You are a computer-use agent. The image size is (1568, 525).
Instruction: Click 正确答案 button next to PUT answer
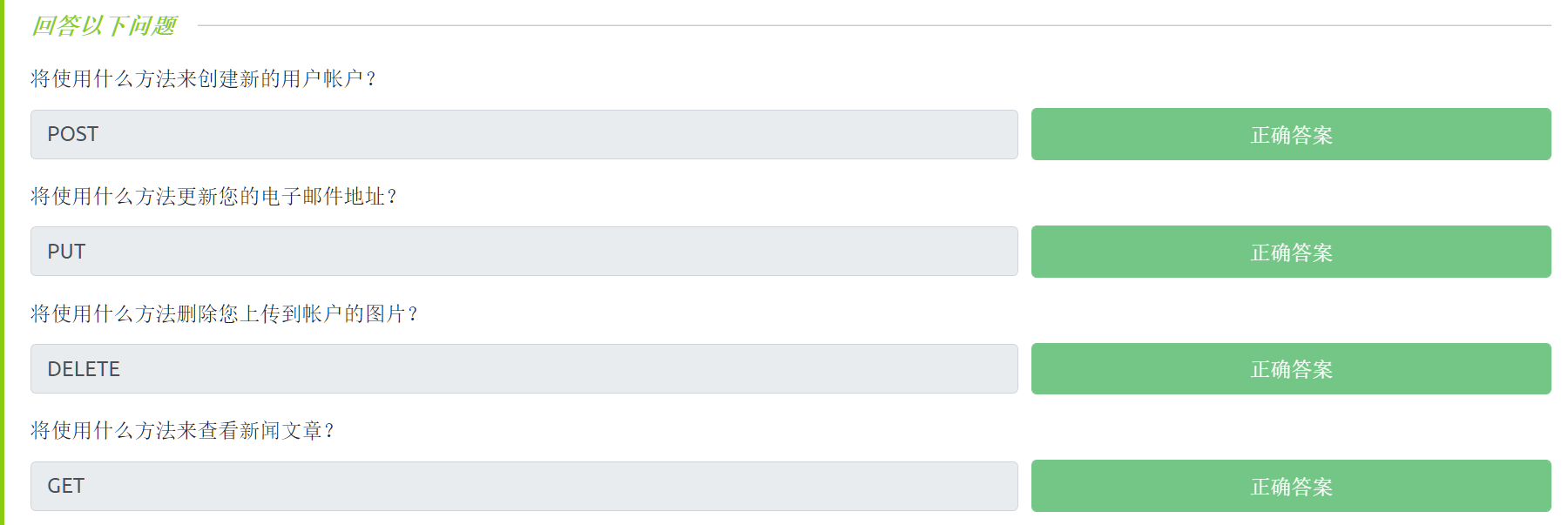(1290, 252)
